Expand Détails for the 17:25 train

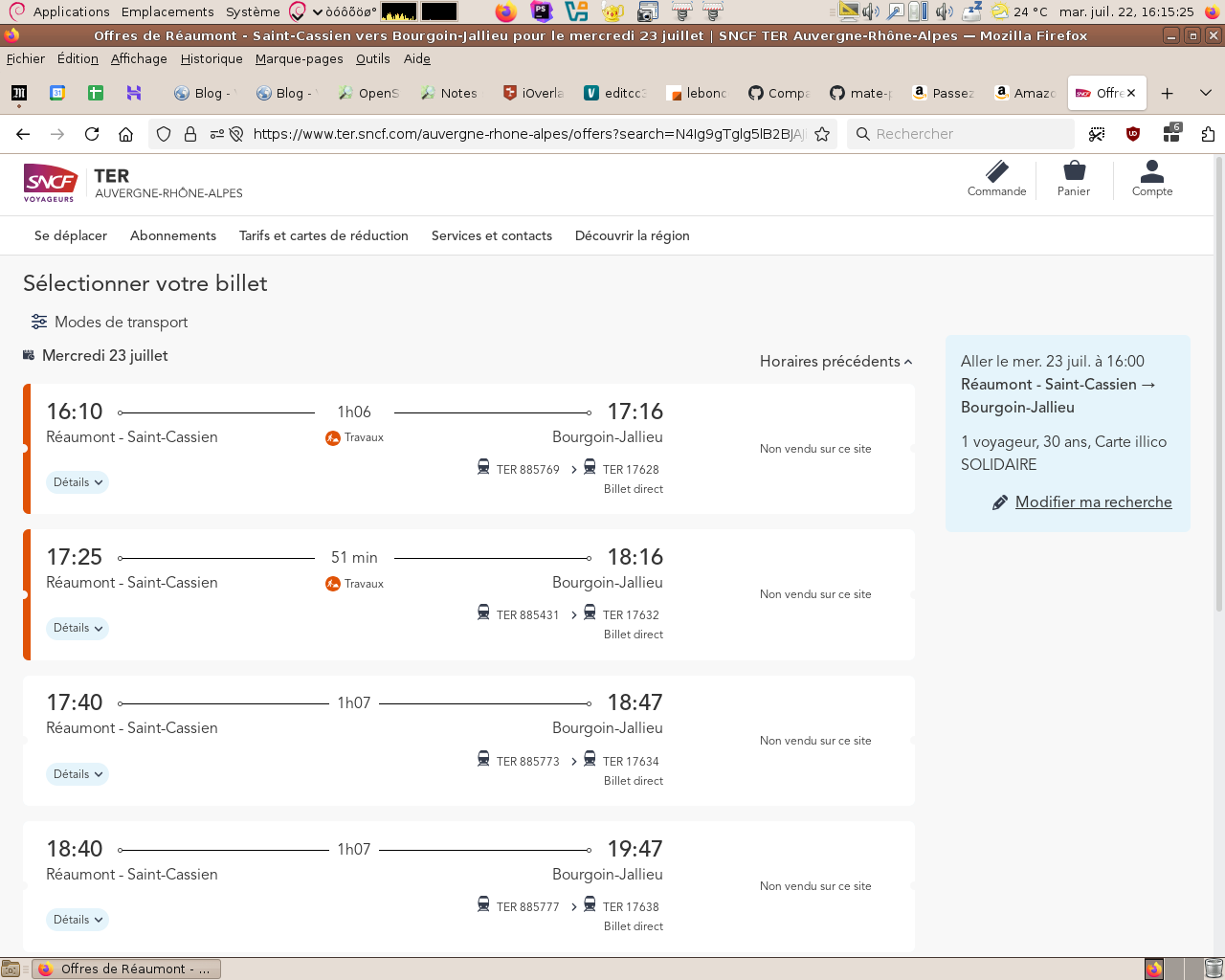[x=78, y=629]
